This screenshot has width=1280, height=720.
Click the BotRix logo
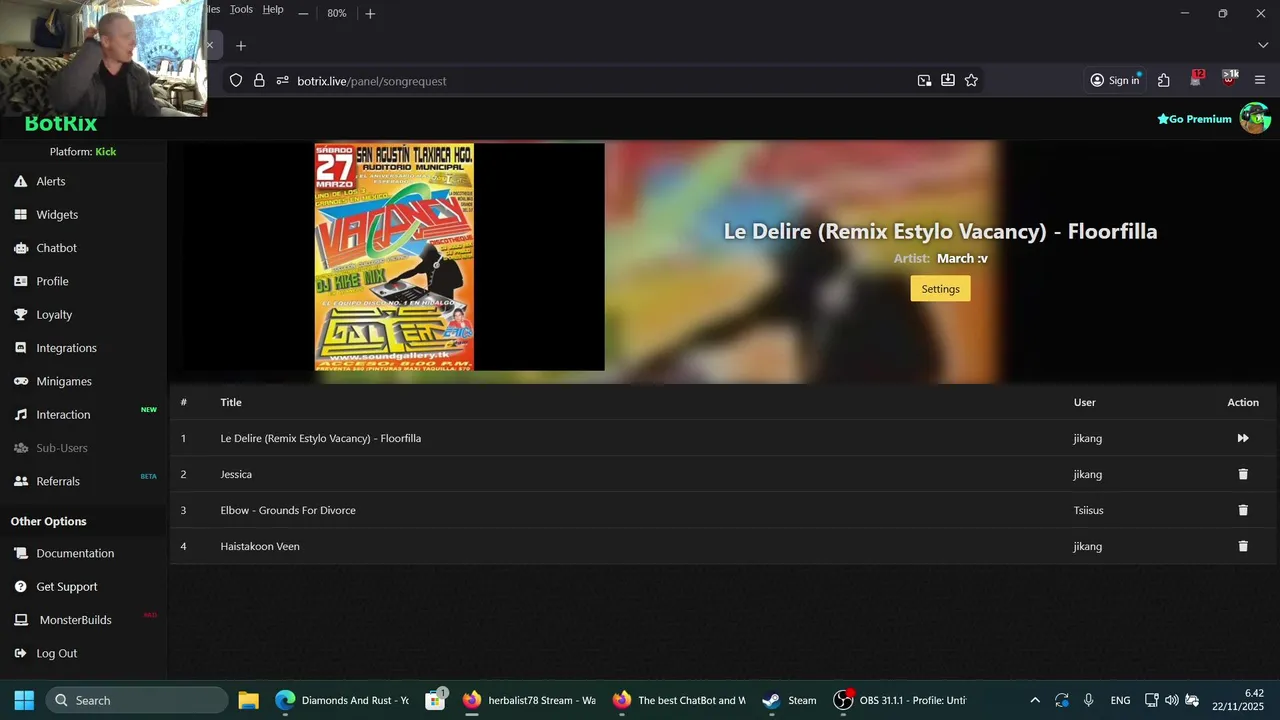pos(61,124)
